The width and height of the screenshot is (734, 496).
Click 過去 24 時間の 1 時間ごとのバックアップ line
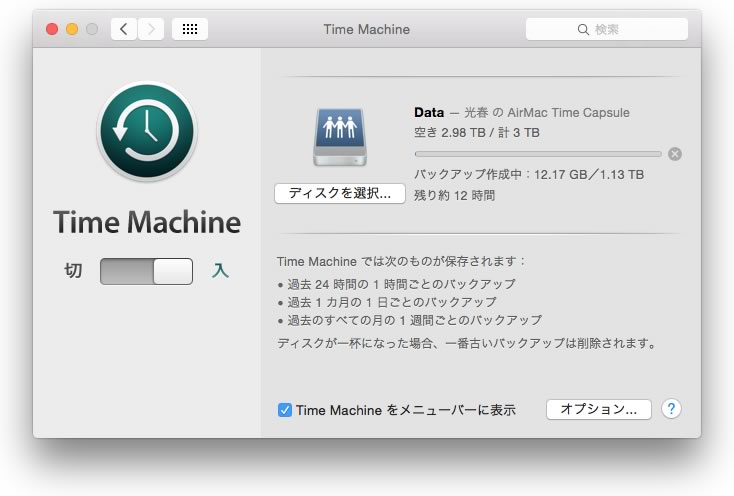401,284
